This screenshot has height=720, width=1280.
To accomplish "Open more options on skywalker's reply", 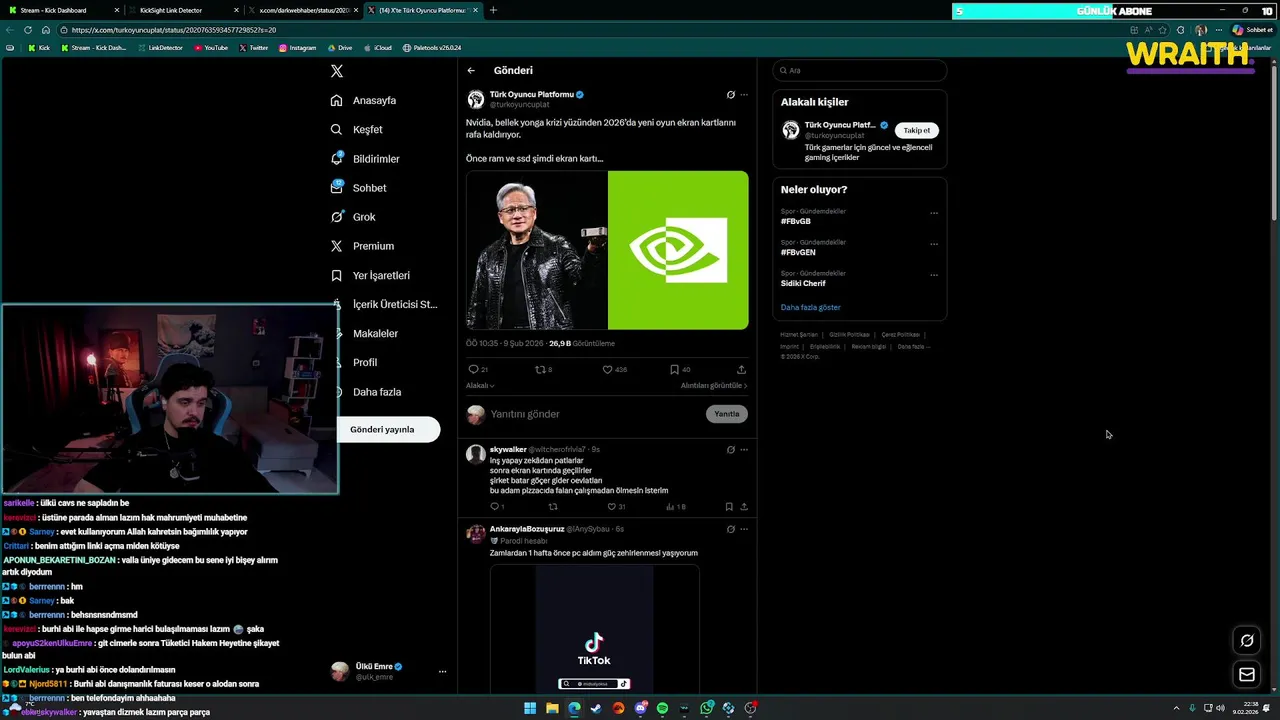I will coord(744,450).
